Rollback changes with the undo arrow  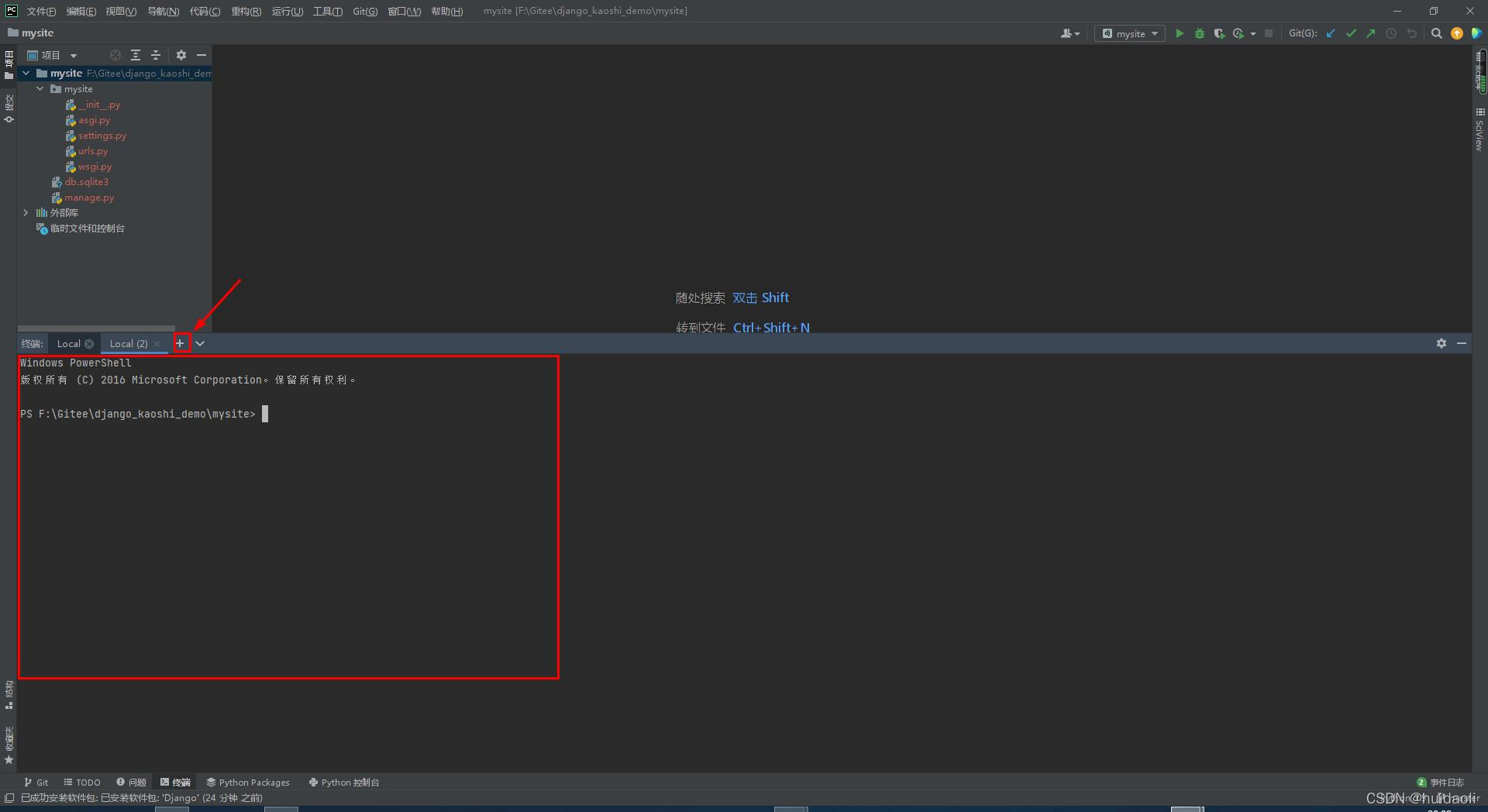coord(1412,33)
